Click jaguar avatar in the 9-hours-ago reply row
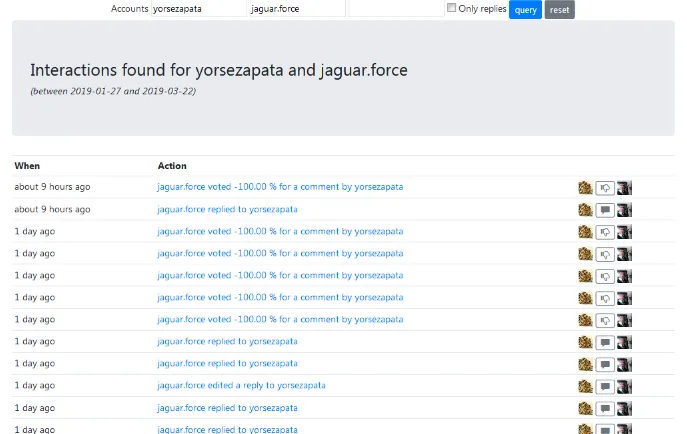 point(585,209)
